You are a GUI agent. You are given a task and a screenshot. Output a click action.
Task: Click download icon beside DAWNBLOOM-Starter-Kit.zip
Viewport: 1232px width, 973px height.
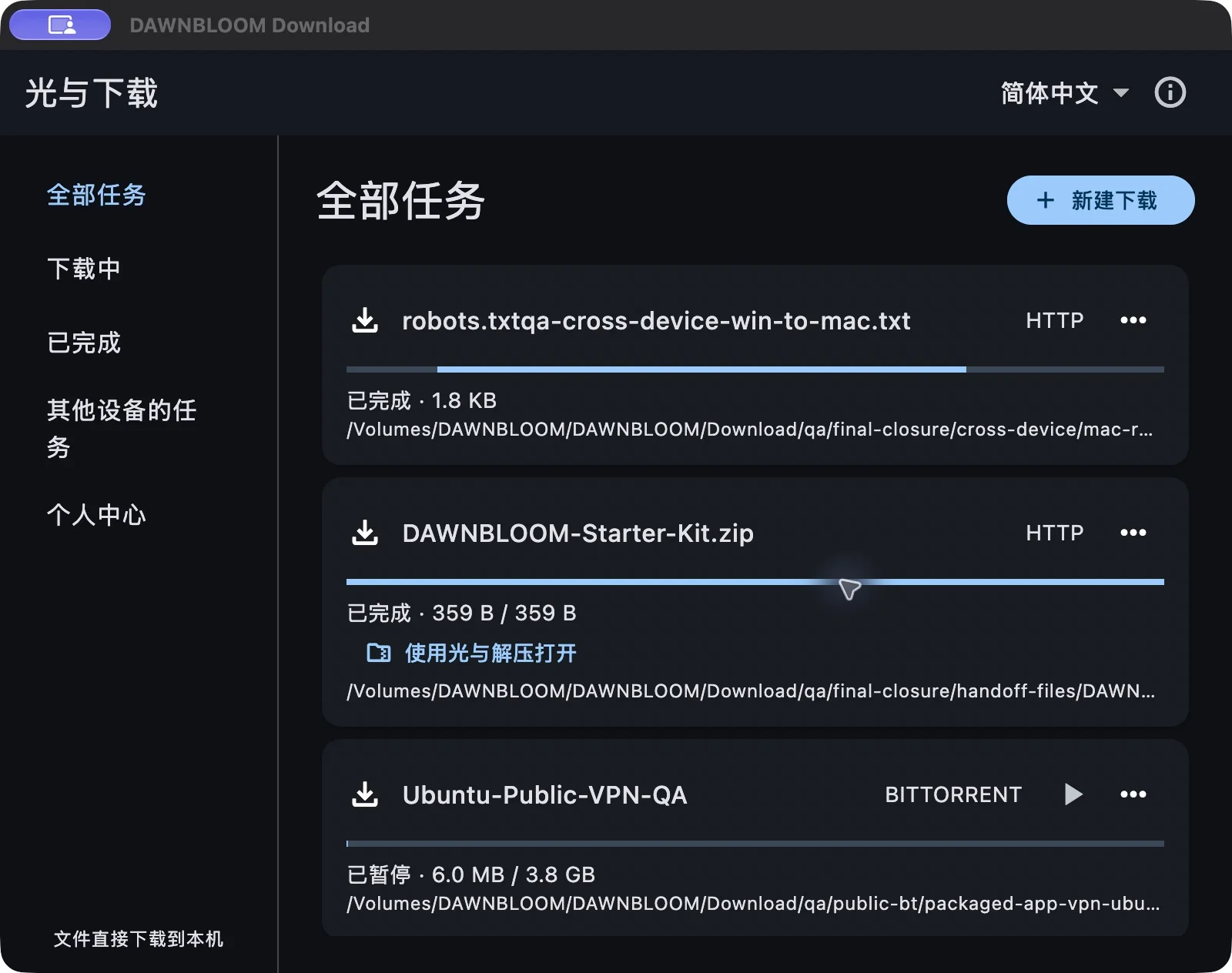[365, 533]
